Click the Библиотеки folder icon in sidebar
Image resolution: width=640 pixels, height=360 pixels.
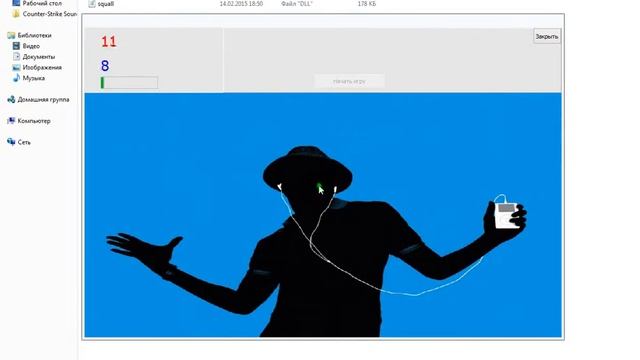[x=11, y=36]
